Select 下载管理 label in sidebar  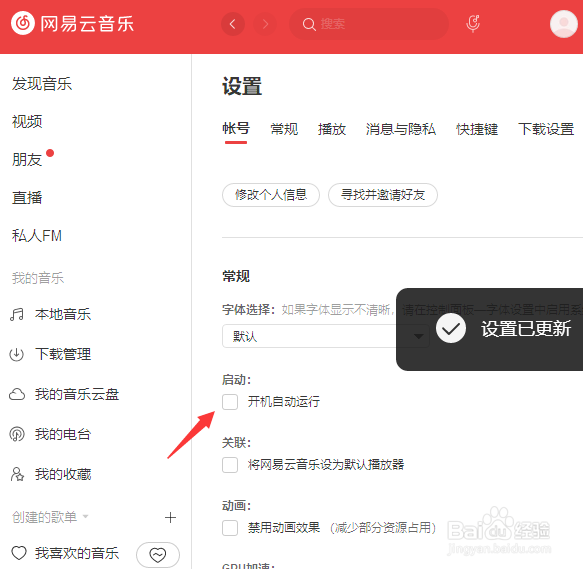[63, 354]
